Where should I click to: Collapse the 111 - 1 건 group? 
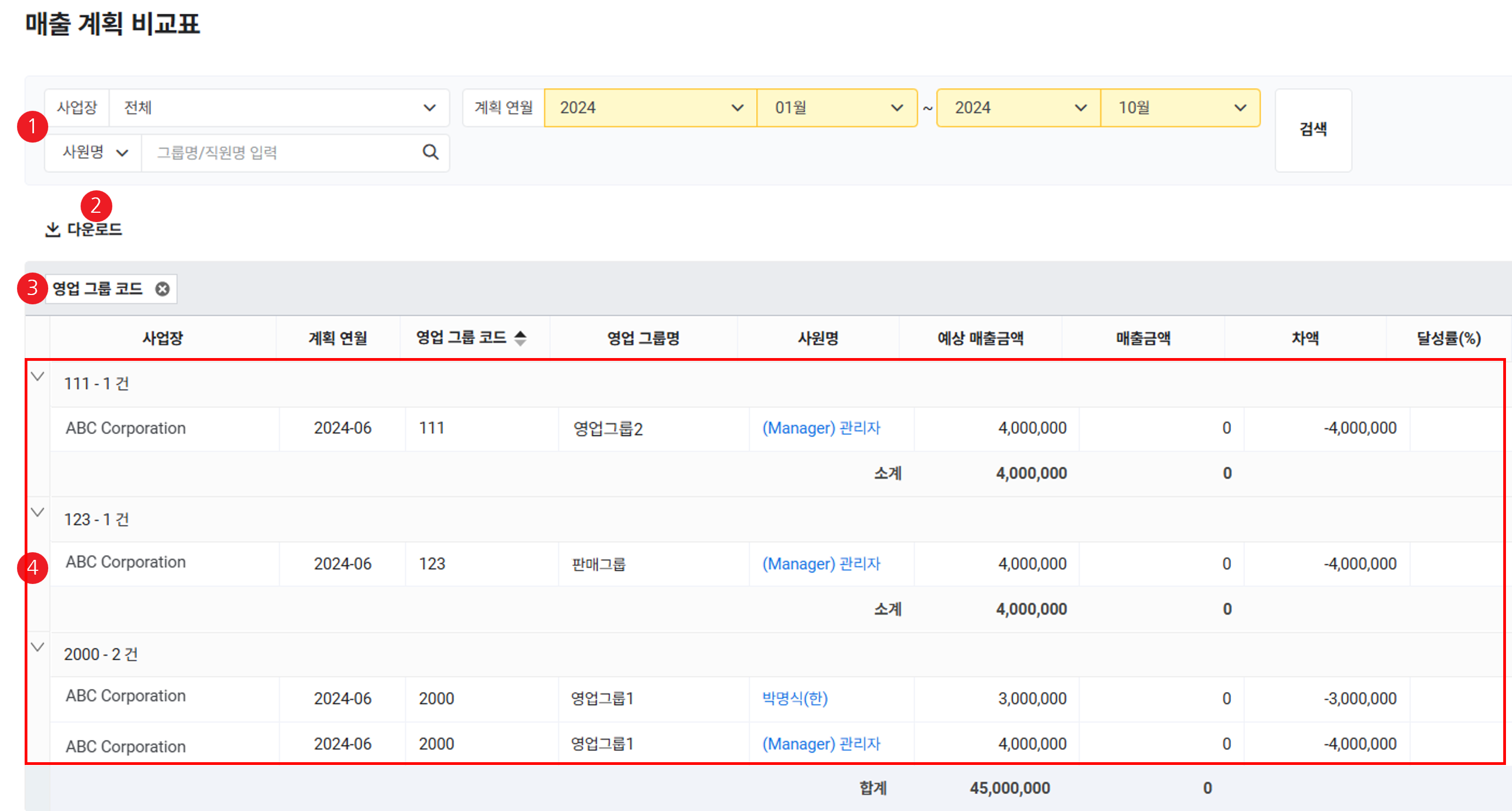tap(38, 376)
